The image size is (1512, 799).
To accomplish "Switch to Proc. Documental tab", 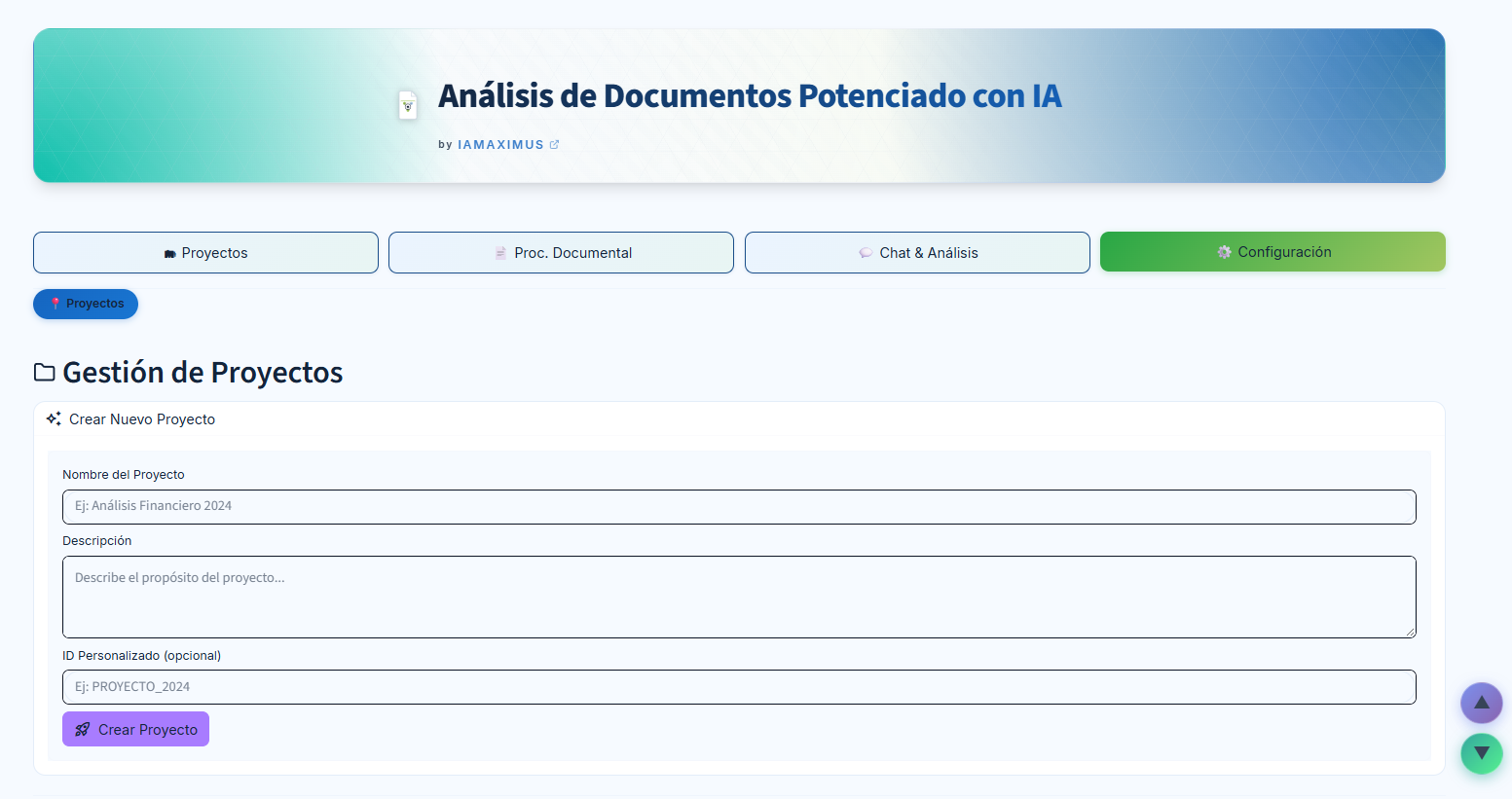I will (x=561, y=253).
